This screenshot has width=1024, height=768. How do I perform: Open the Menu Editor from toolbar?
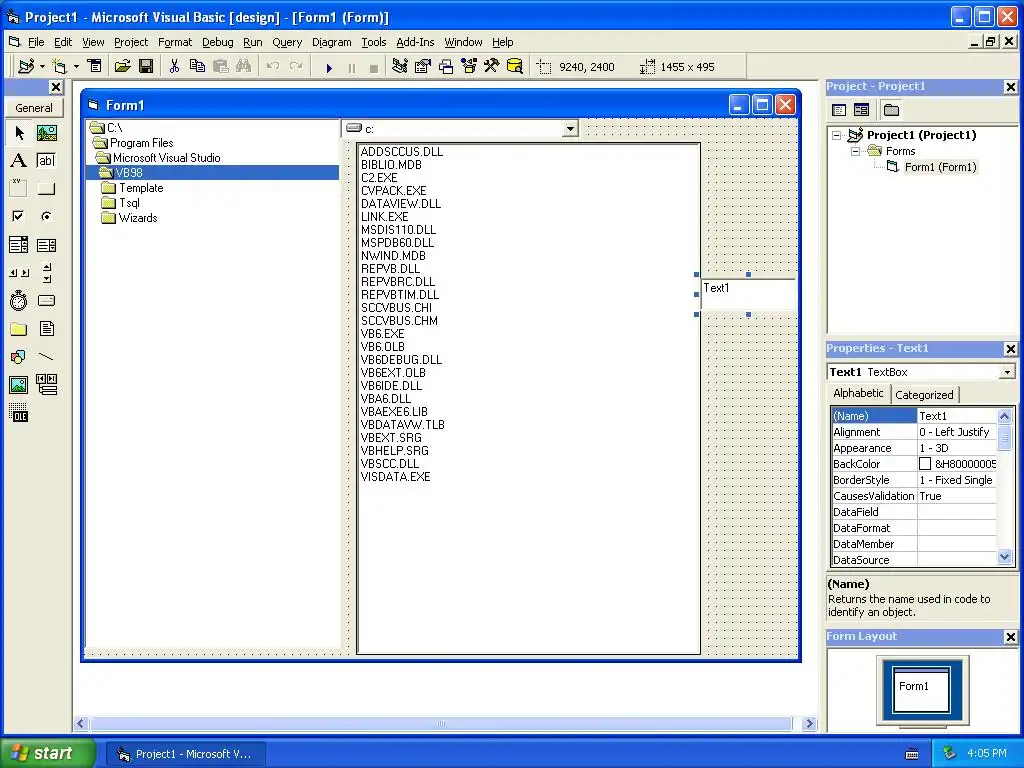[95, 66]
